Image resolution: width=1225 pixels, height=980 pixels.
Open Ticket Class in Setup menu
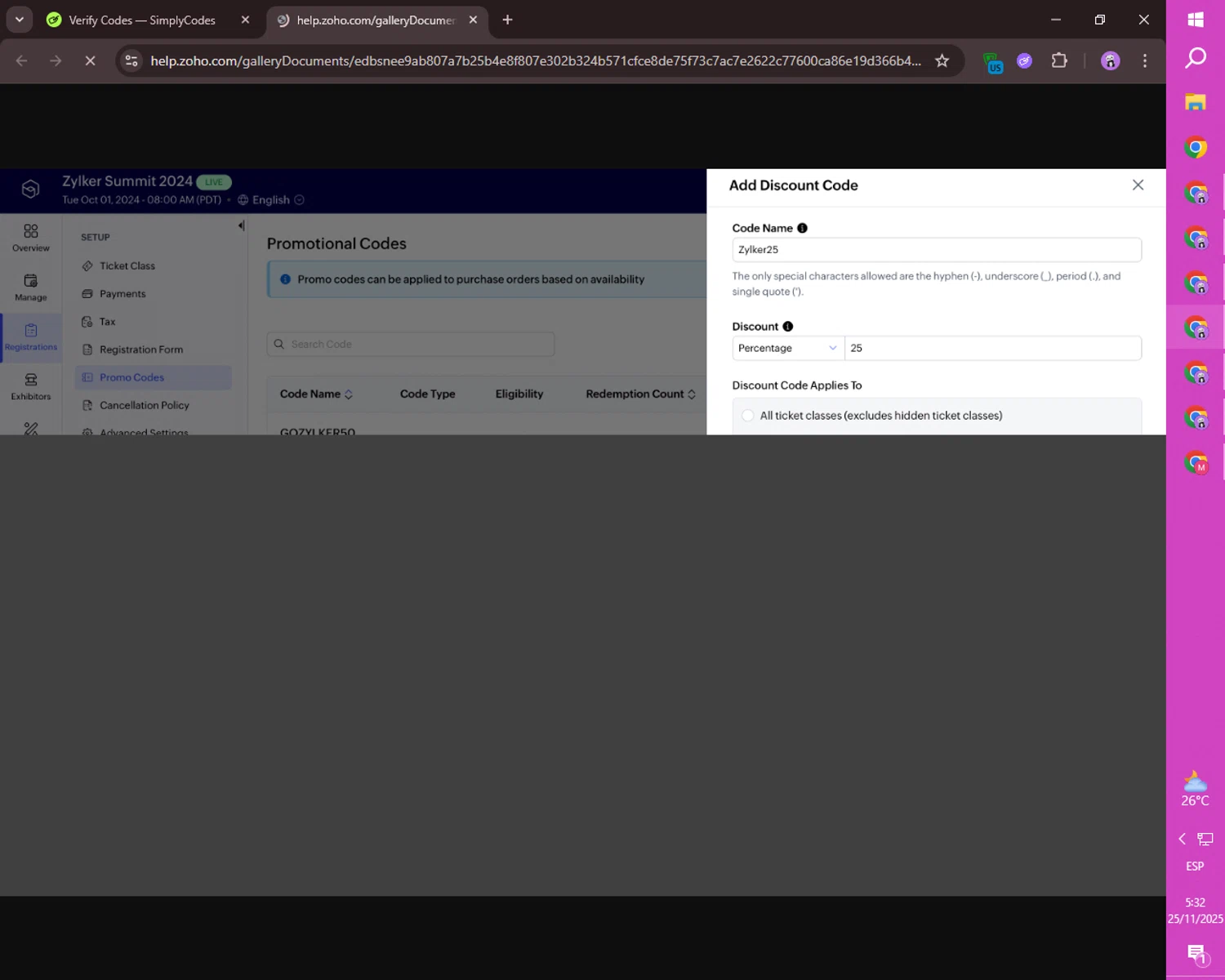coord(127,265)
